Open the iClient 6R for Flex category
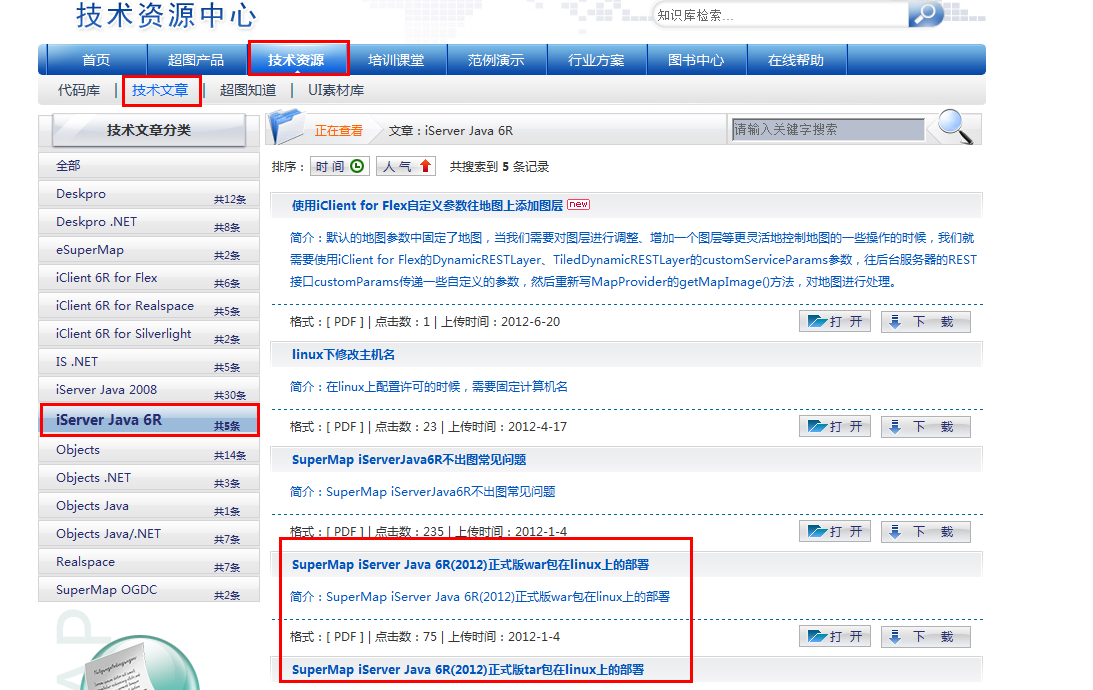 149,277
